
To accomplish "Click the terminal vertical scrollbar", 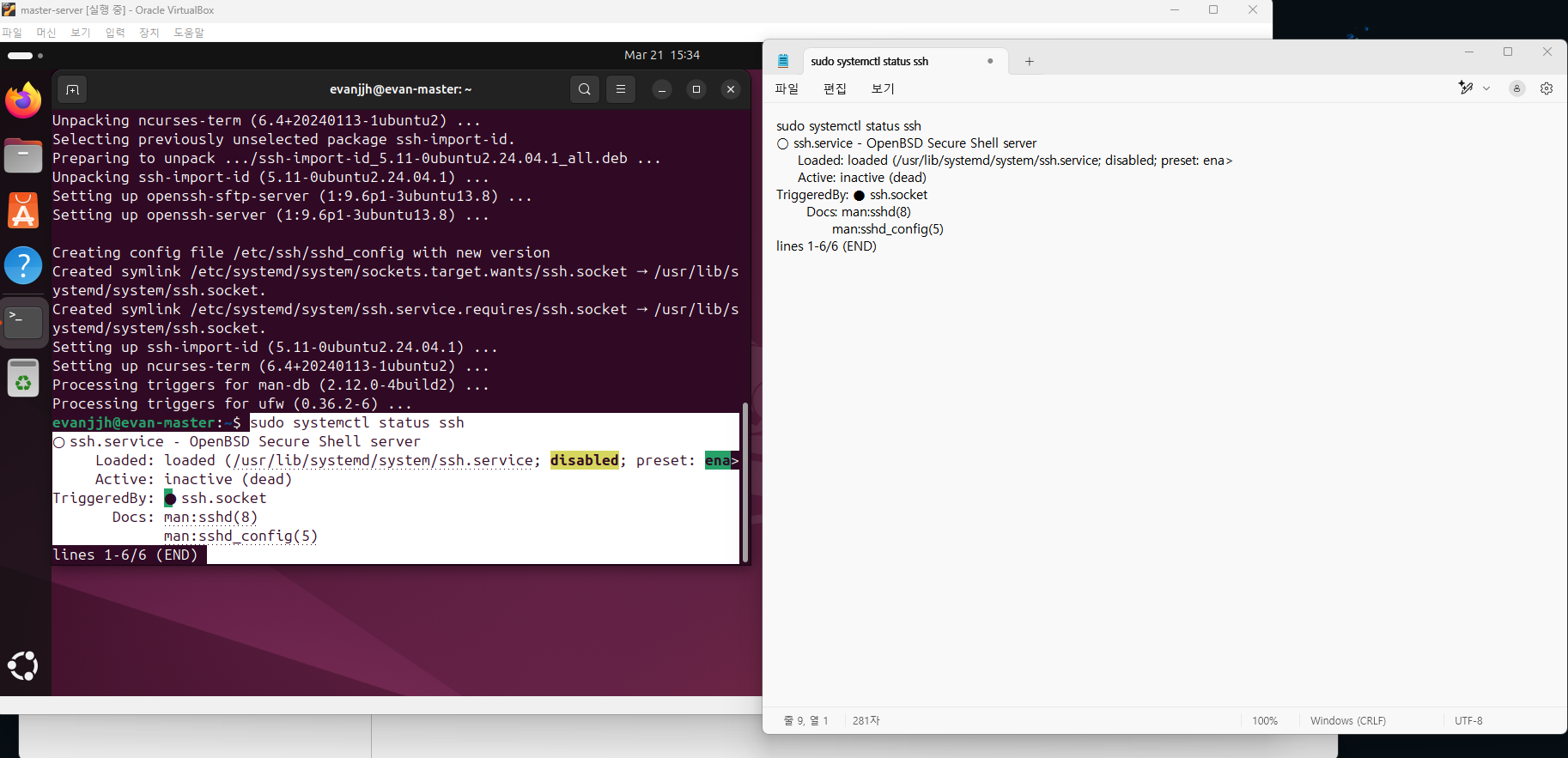I will tap(745, 481).
